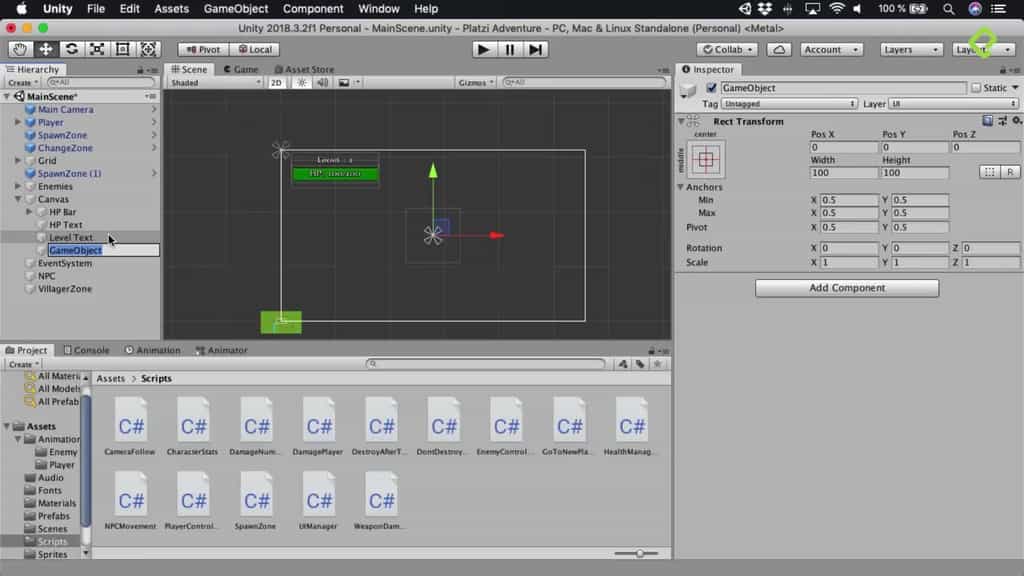Open the UIManager script in Scripts folder
Viewport: 1024px width, 576px height.
tap(319, 497)
